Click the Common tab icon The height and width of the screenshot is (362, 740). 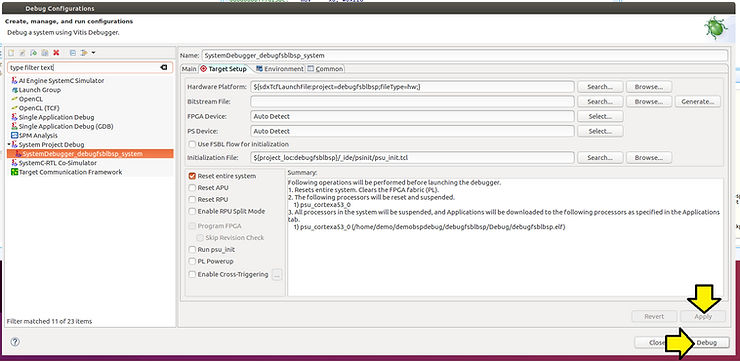click(x=311, y=69)
